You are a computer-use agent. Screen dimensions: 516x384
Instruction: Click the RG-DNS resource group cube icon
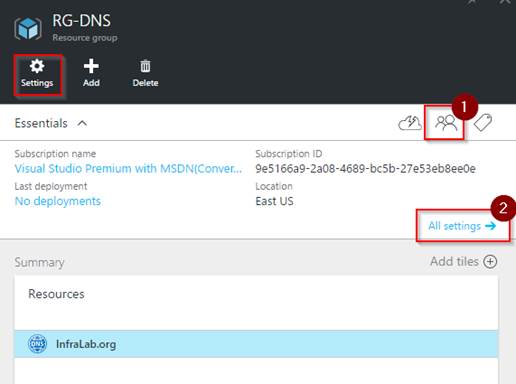[28, 29]
